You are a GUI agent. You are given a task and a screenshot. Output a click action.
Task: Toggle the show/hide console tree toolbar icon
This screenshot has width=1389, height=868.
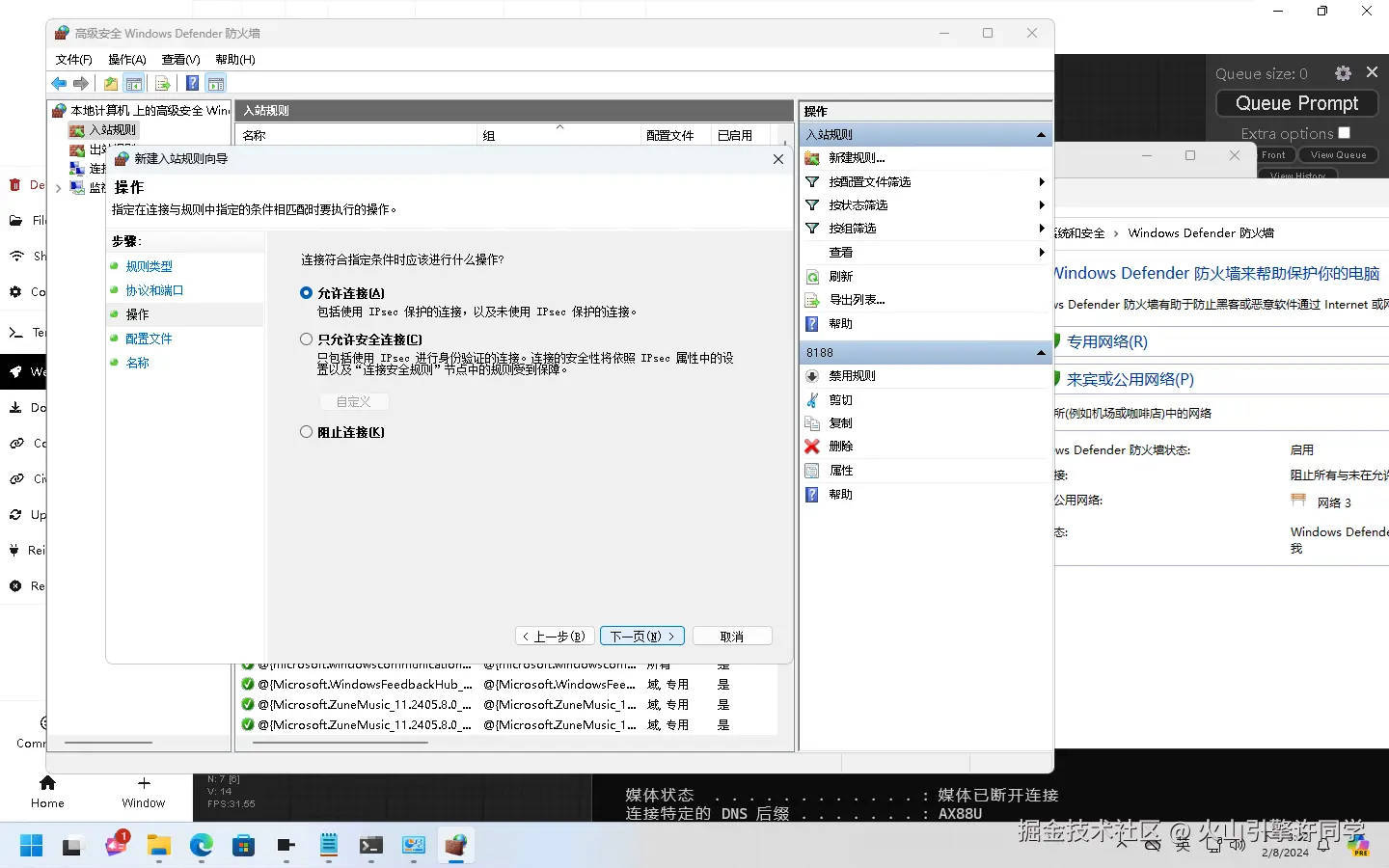tap(134, 84)
